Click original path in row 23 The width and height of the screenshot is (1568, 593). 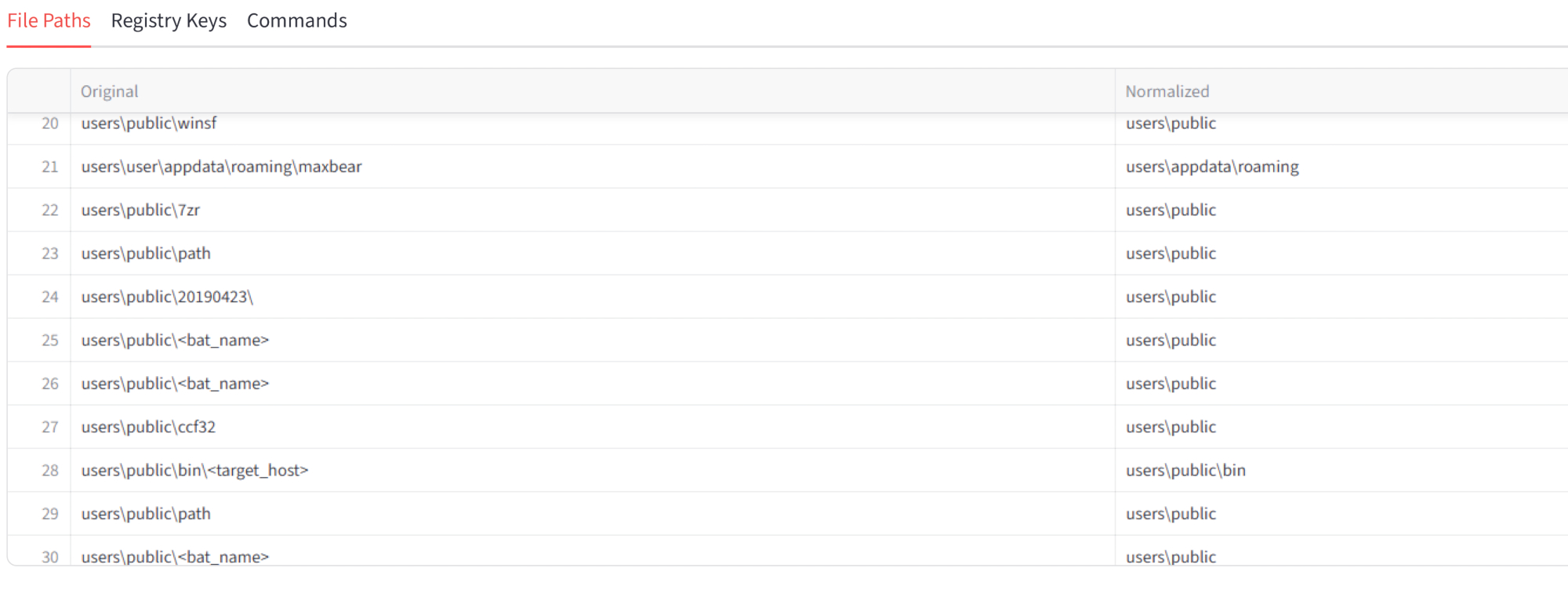pyautogui.click(x=146, y=254)
